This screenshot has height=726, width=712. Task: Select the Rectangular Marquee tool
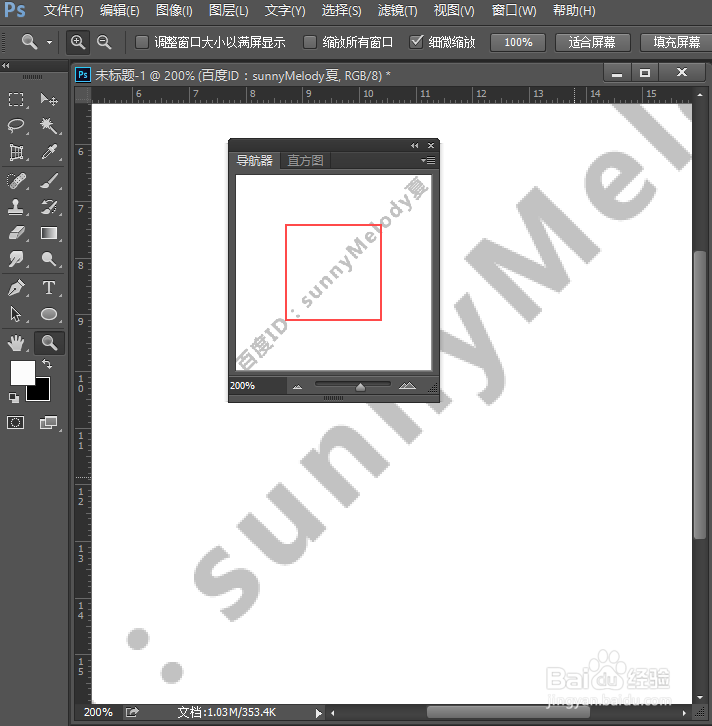pos(16,100)
